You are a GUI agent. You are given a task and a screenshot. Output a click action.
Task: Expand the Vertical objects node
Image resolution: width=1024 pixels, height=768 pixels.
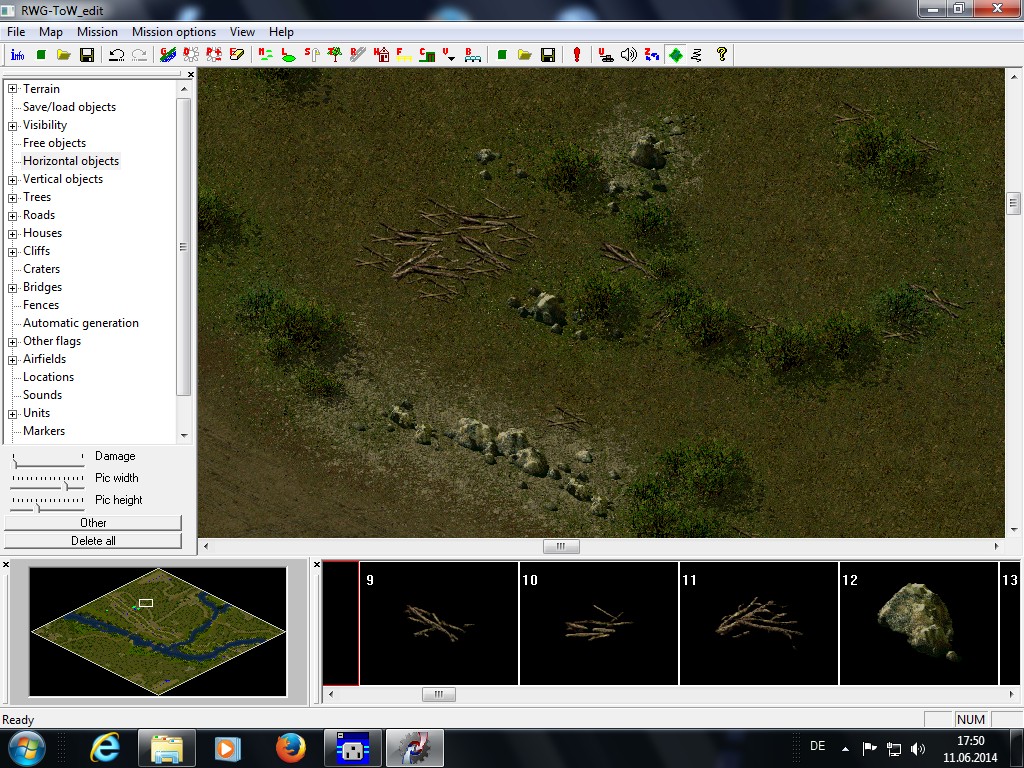click(12, 180)
